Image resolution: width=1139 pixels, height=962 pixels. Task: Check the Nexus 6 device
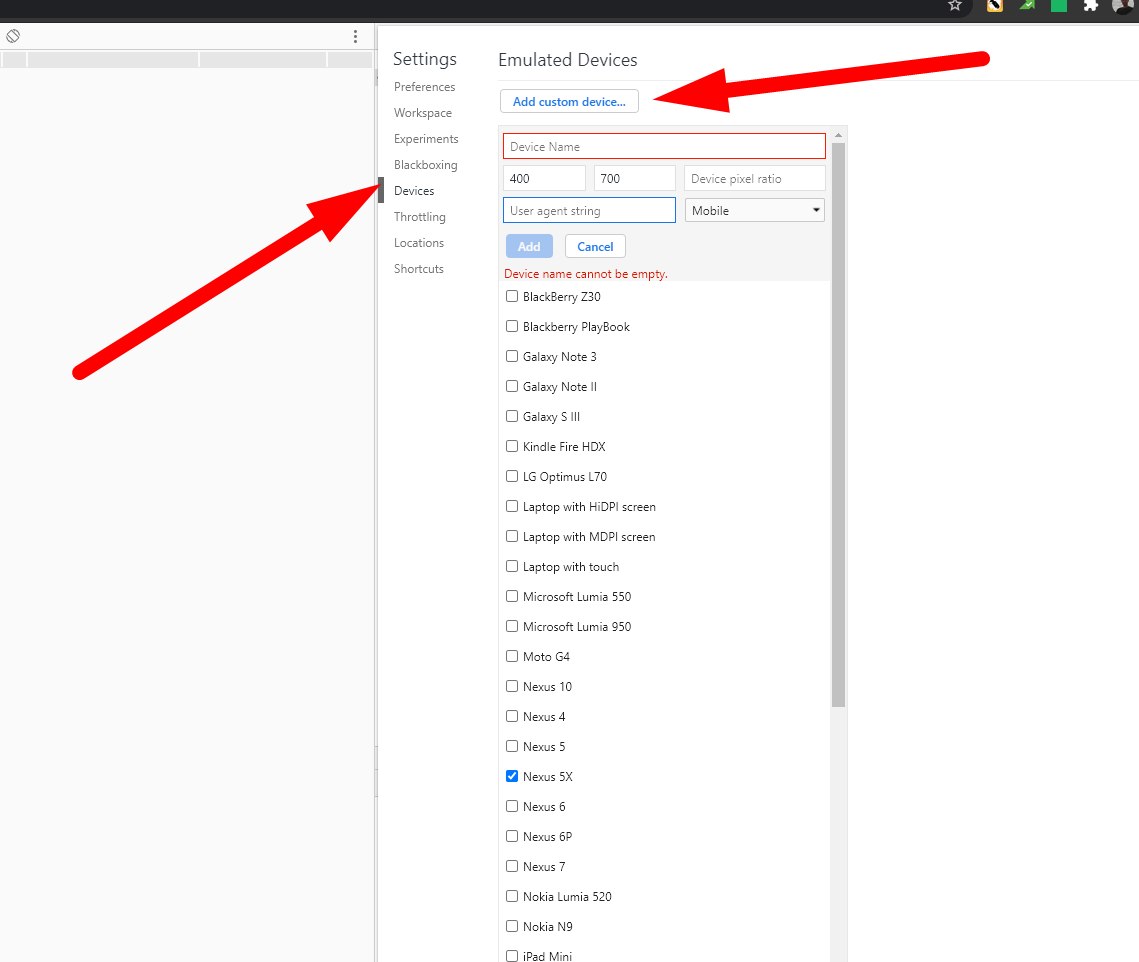512,807
